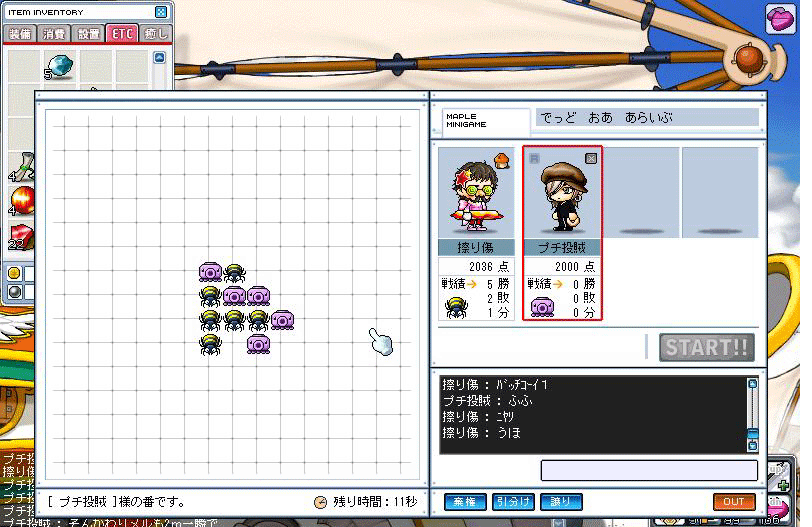Click the 棄権 forfeit button
This screenshot has height=527, width=812.
(465, 502)
